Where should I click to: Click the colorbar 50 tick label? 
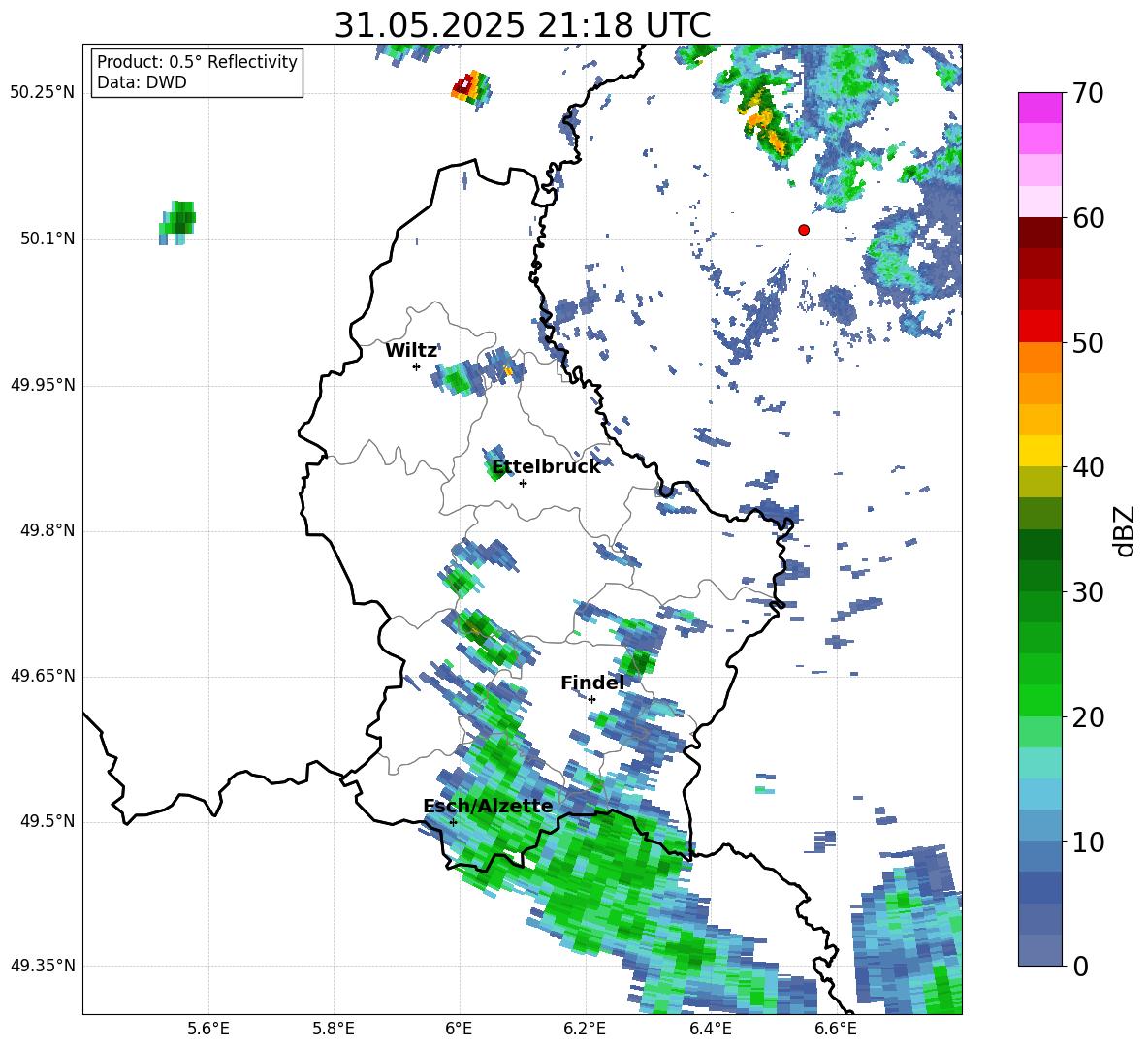point(1088,342)
